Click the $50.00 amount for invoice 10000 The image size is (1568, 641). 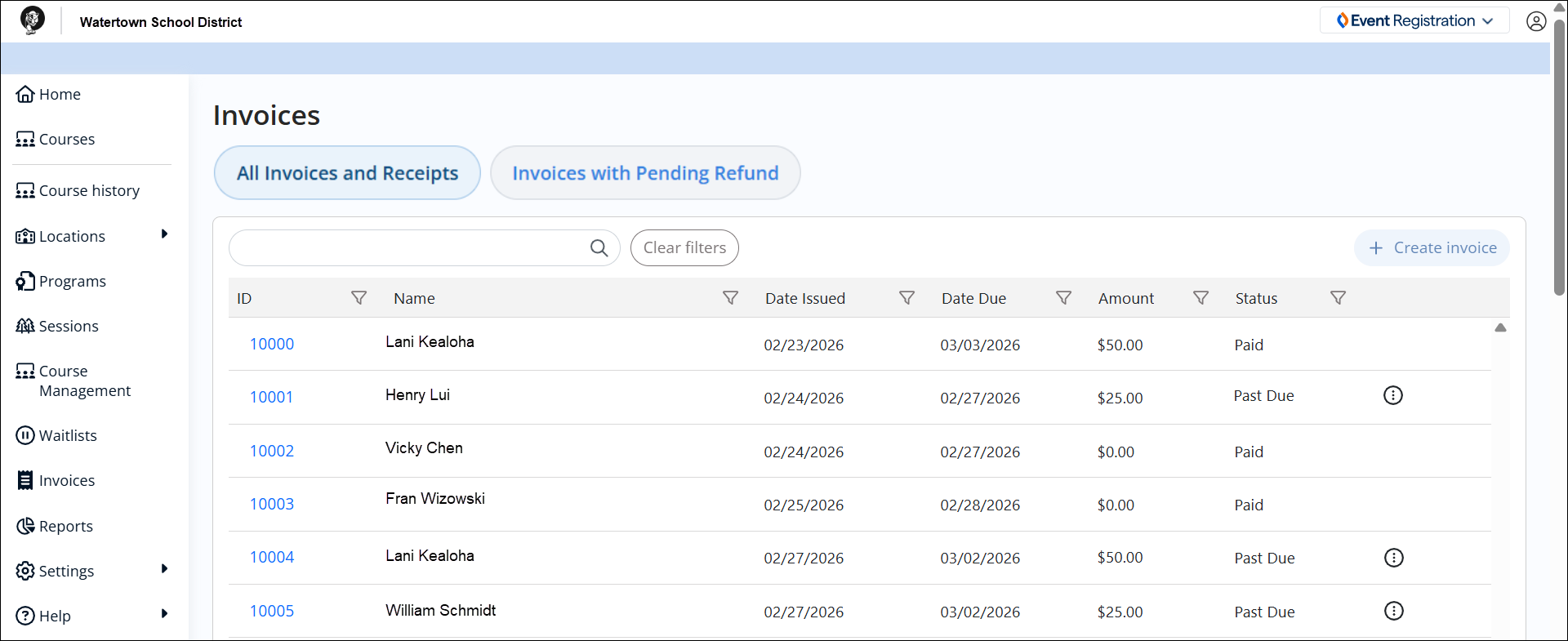tap(1120, 345)
